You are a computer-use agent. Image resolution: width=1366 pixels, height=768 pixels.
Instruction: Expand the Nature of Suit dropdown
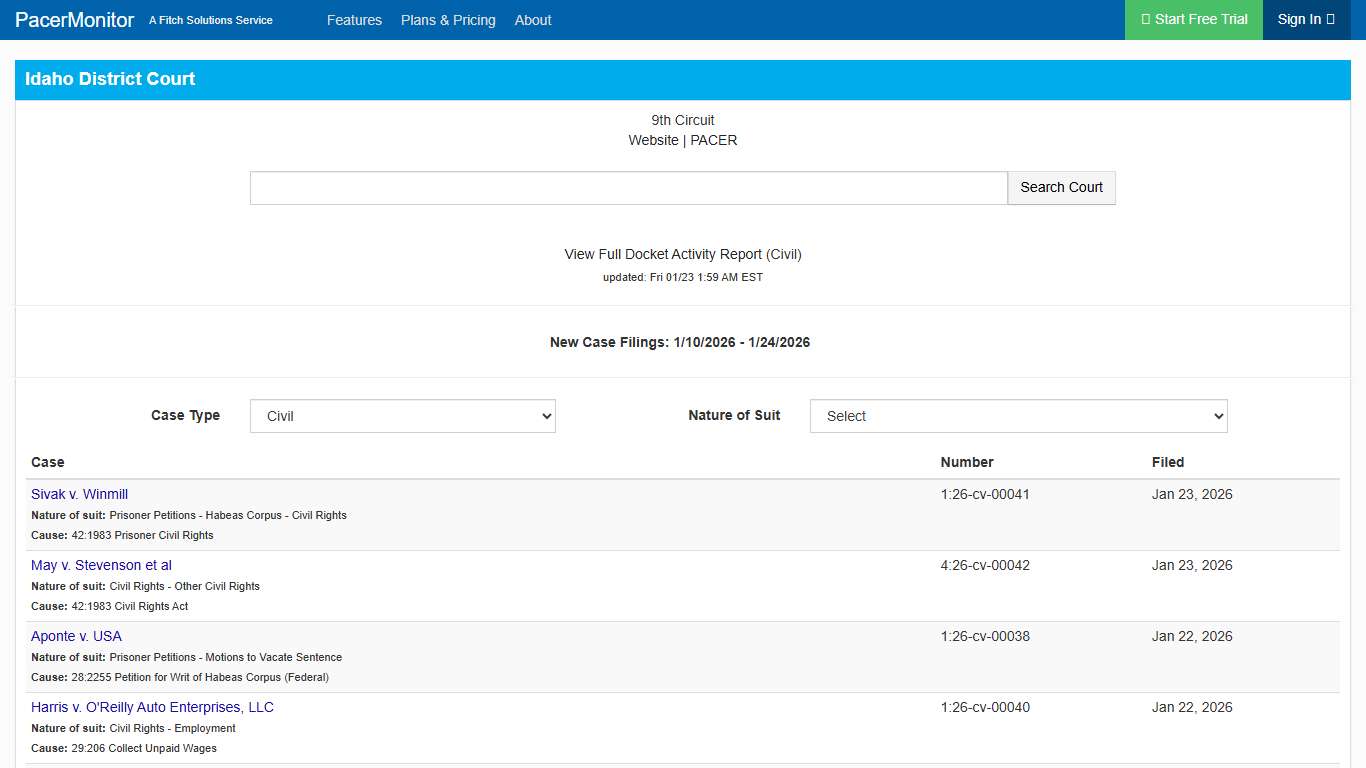coord(1018,416)
